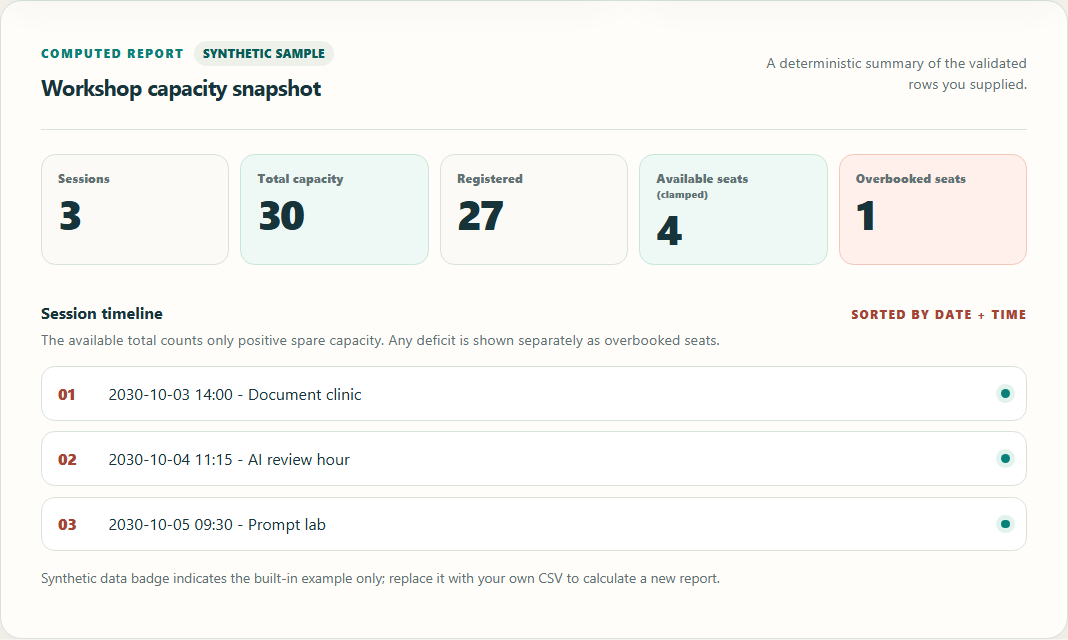Open the Overbooked seats card
Image resolution: width=1068 pixels, height=640 pixels.
pyautogui.click(x=933, y=209)
